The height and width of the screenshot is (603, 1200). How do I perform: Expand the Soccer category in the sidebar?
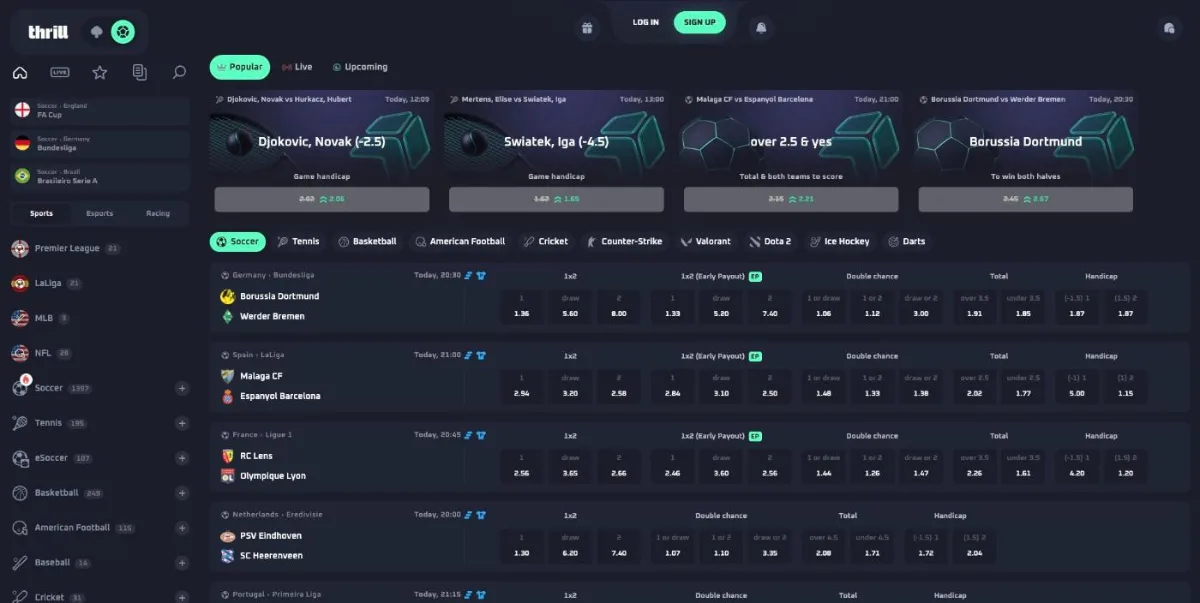182,388
